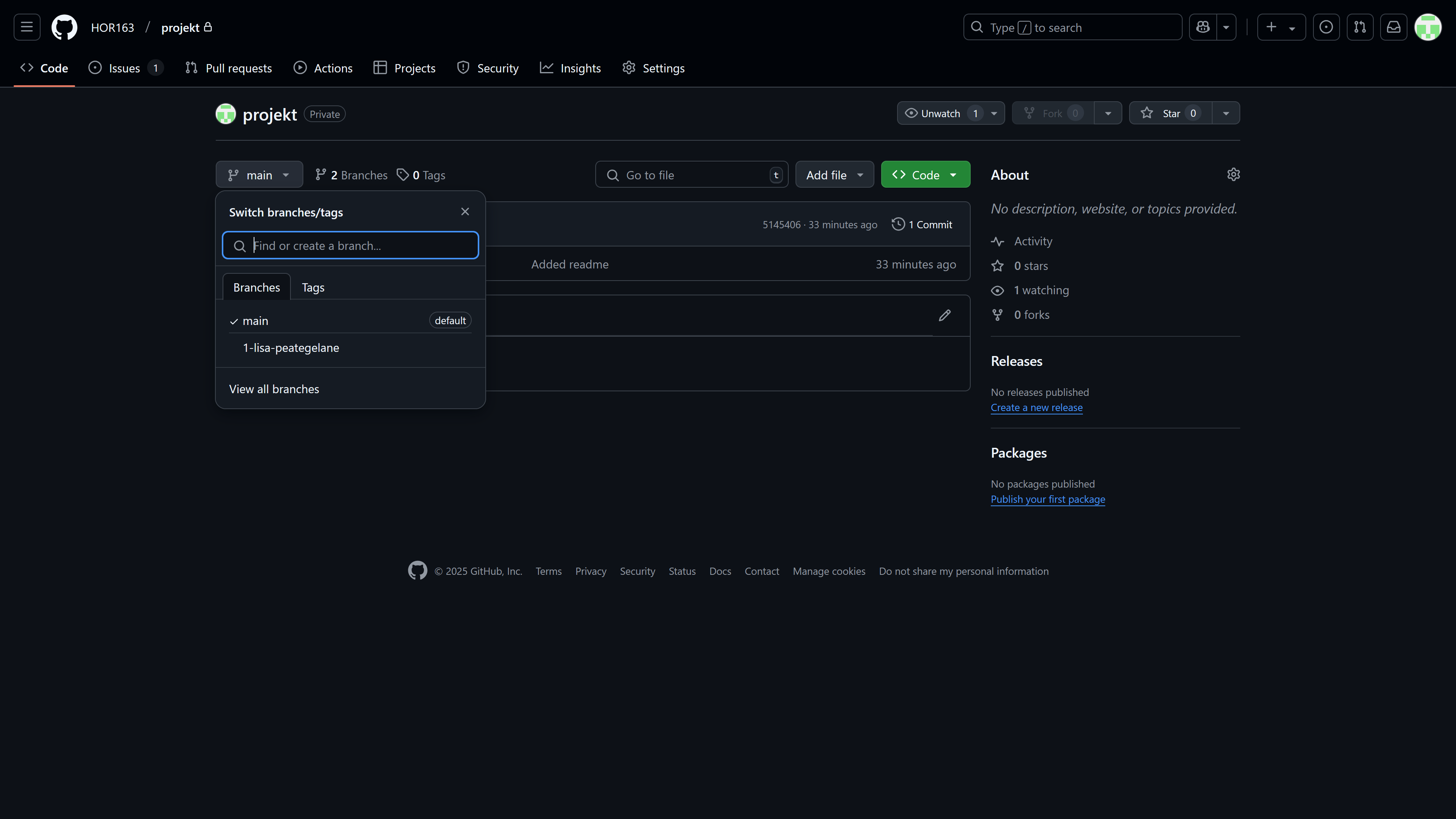Switch to the 1-lisa-peategelane branch

[x=350, y=348]
